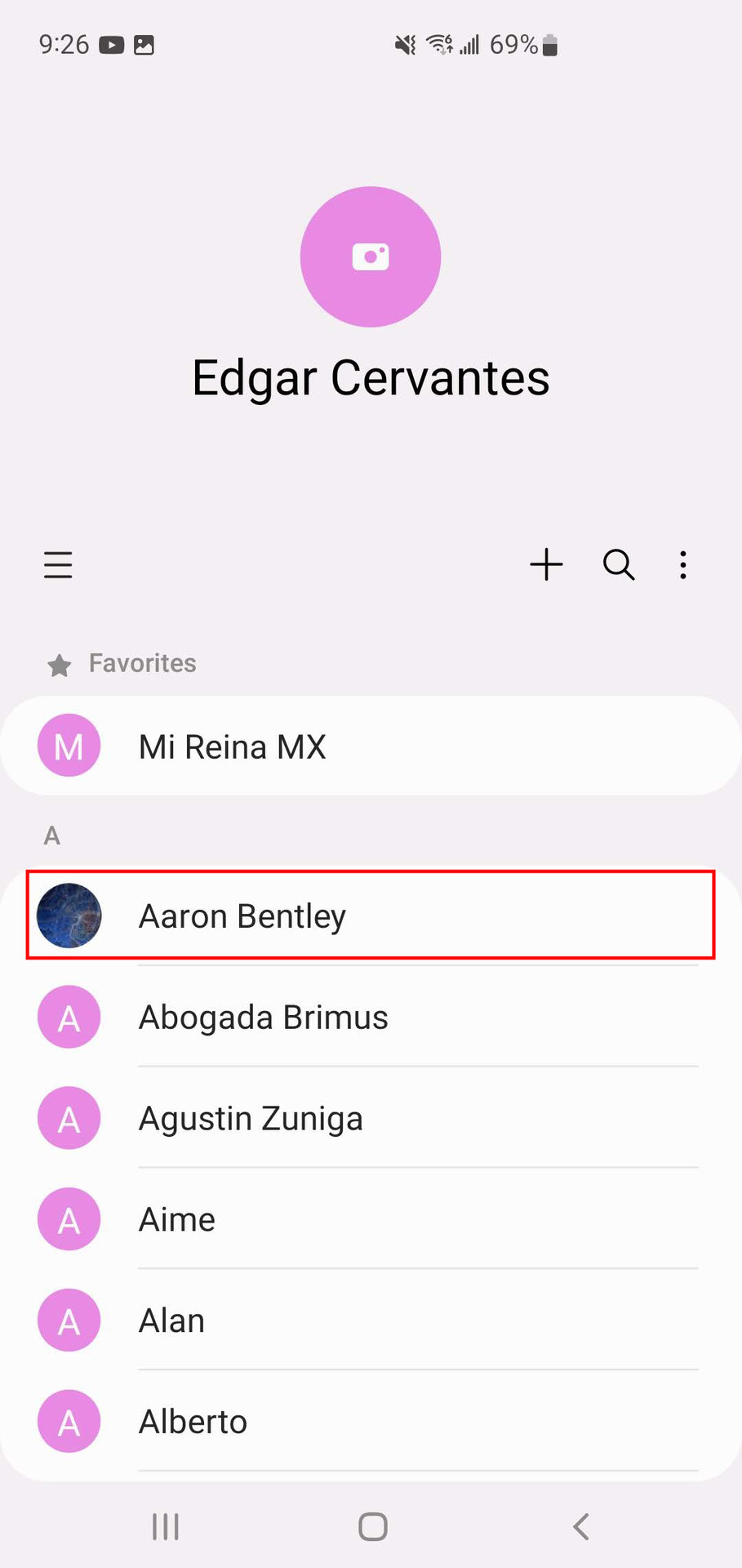
Task: Tap Aime's pink avatar icon
Action: coord(69,1219)
